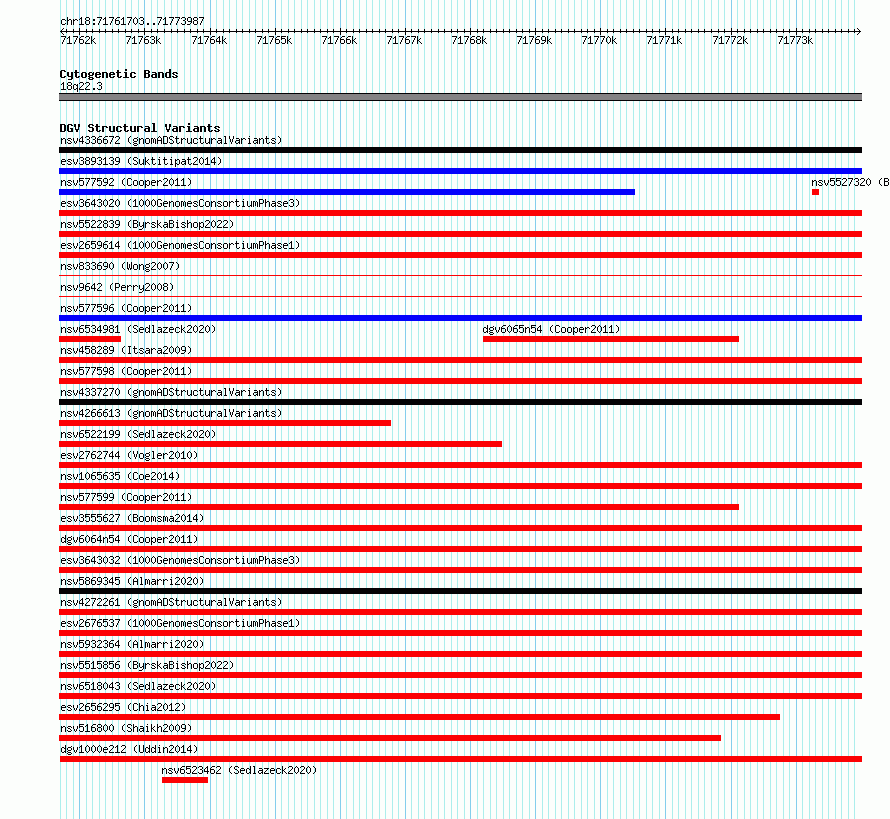Click the red bar under nsv4266613

point(225,423)
